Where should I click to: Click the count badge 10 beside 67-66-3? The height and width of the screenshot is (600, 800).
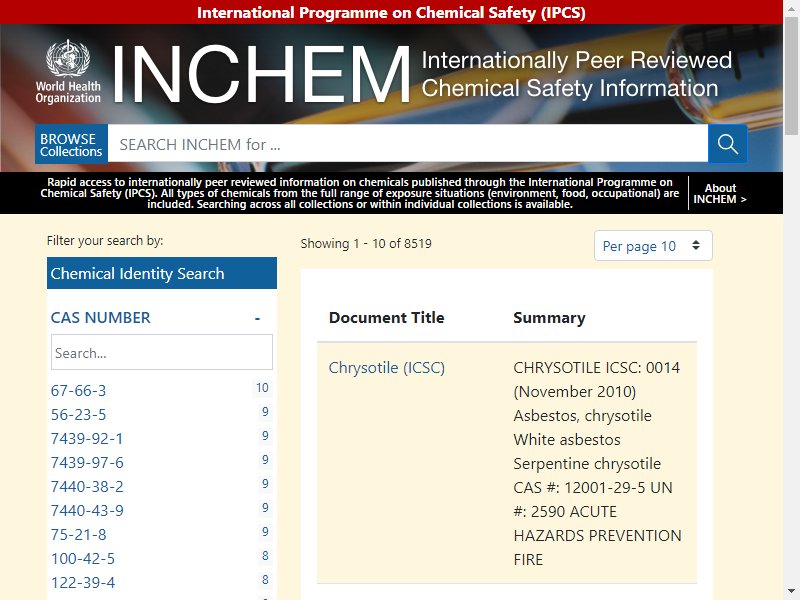coord(262,388)
